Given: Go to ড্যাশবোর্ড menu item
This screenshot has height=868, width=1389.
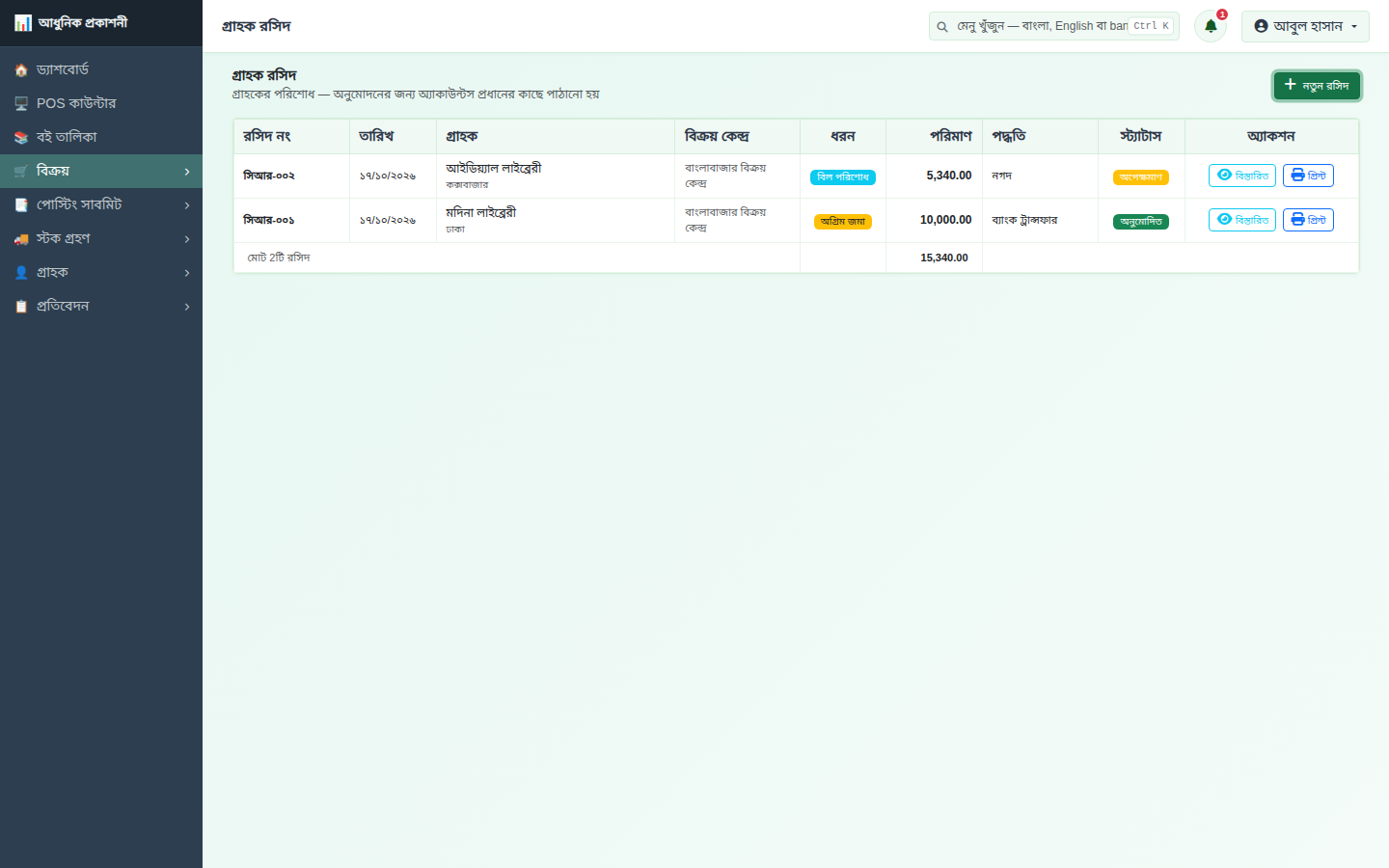Looking at the screenshot, I should point(101,69).
